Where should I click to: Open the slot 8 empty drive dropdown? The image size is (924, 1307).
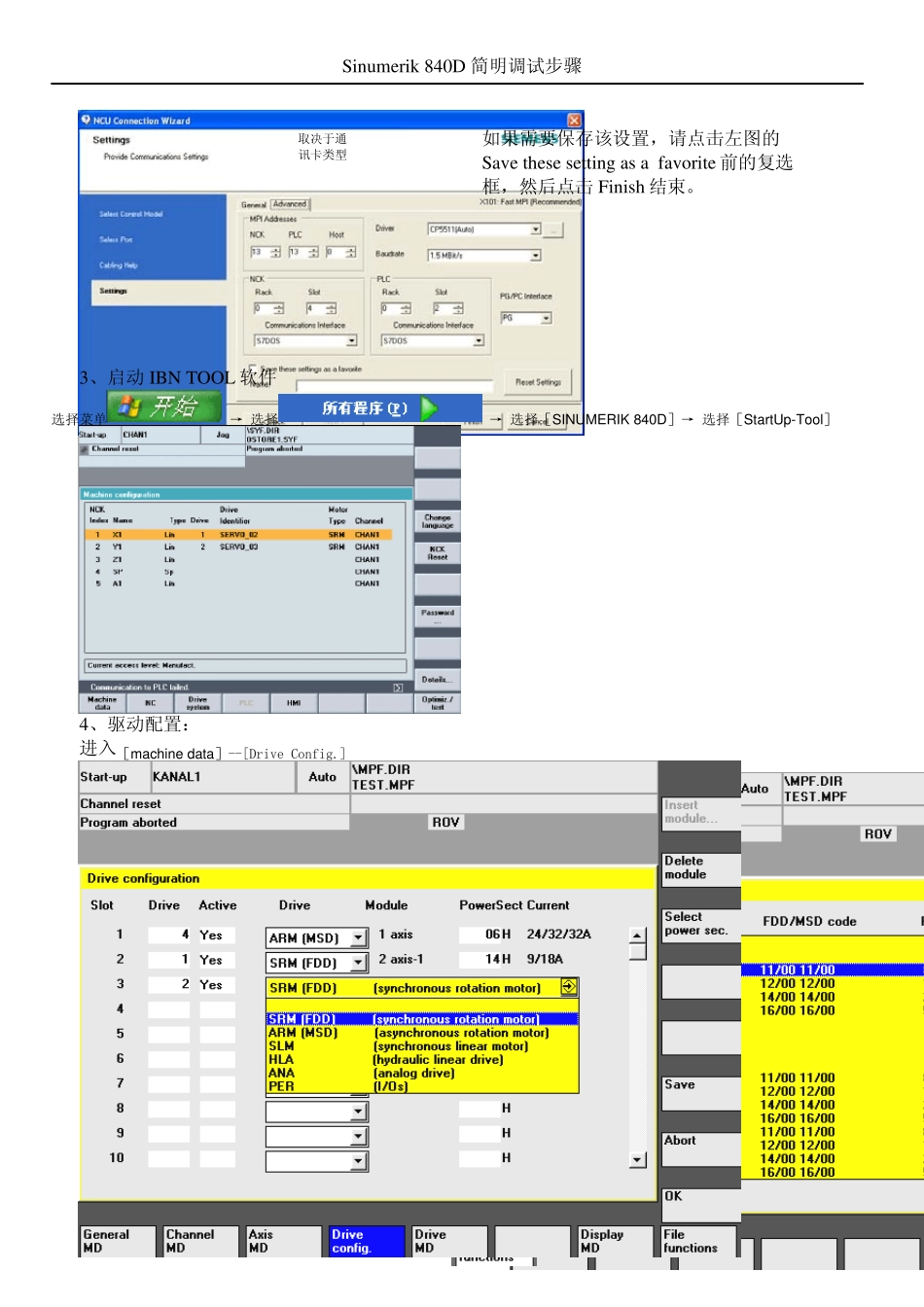pyautogui.click(x=358, y=1111)
